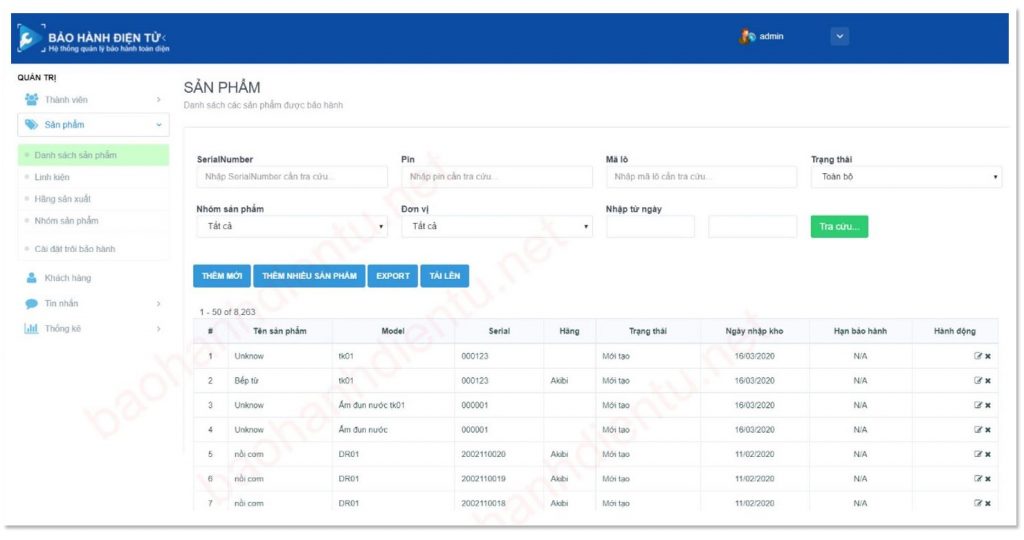Viewport: 1024px width, 540px height.
Task: Click delete icon for Ấm đun nước tk01 row
Action: click(x=987, y=405)
